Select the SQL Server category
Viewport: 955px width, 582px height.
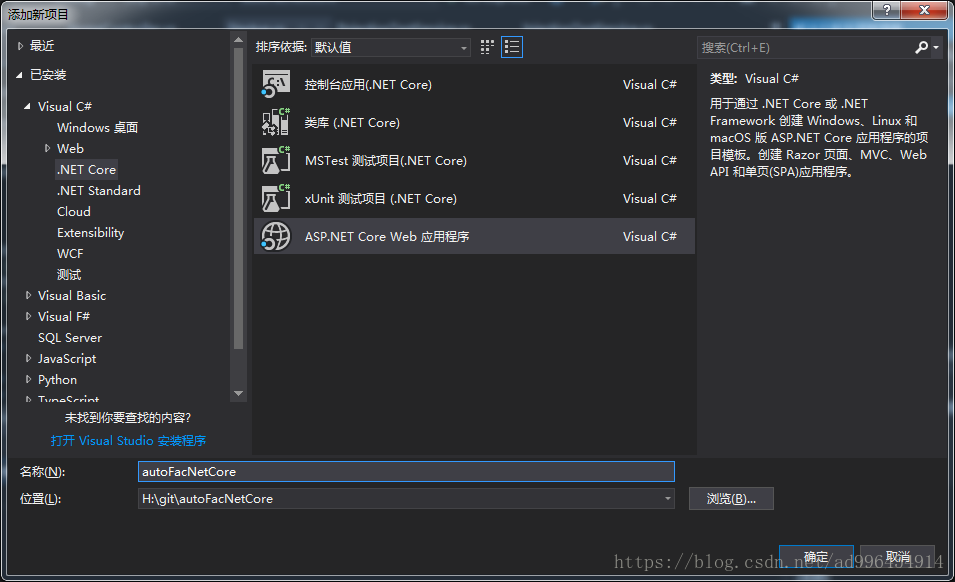[x=70, y=337]
